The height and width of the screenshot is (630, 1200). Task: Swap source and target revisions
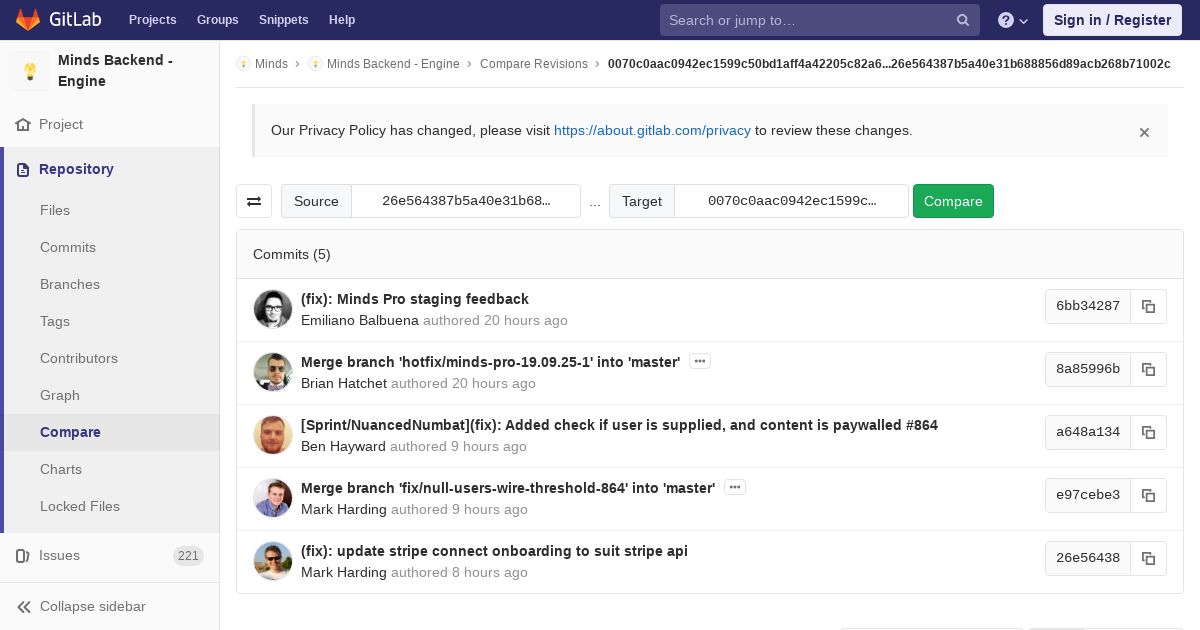(x=254, y=201)
